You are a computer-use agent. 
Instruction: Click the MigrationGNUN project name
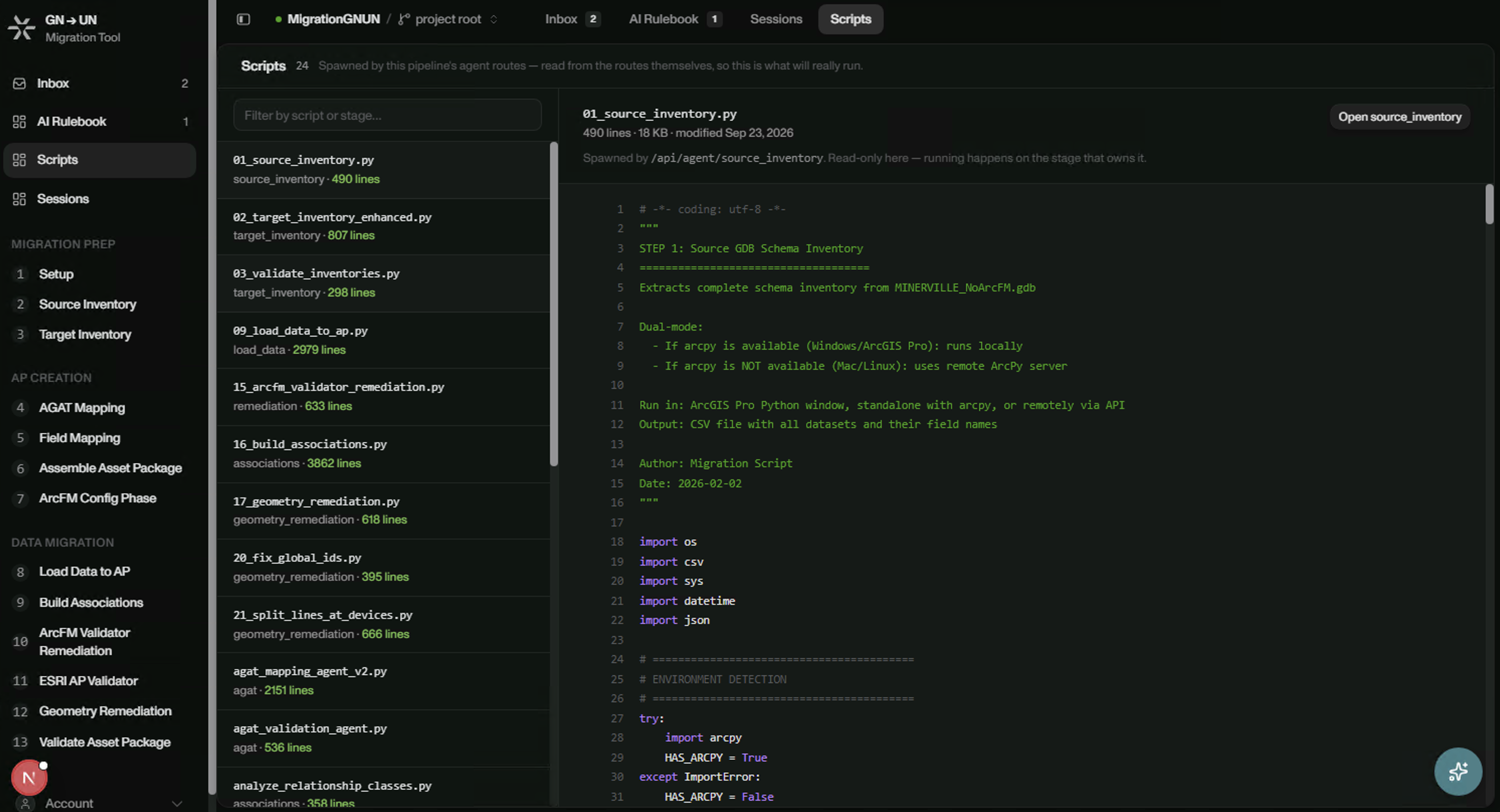333,19
